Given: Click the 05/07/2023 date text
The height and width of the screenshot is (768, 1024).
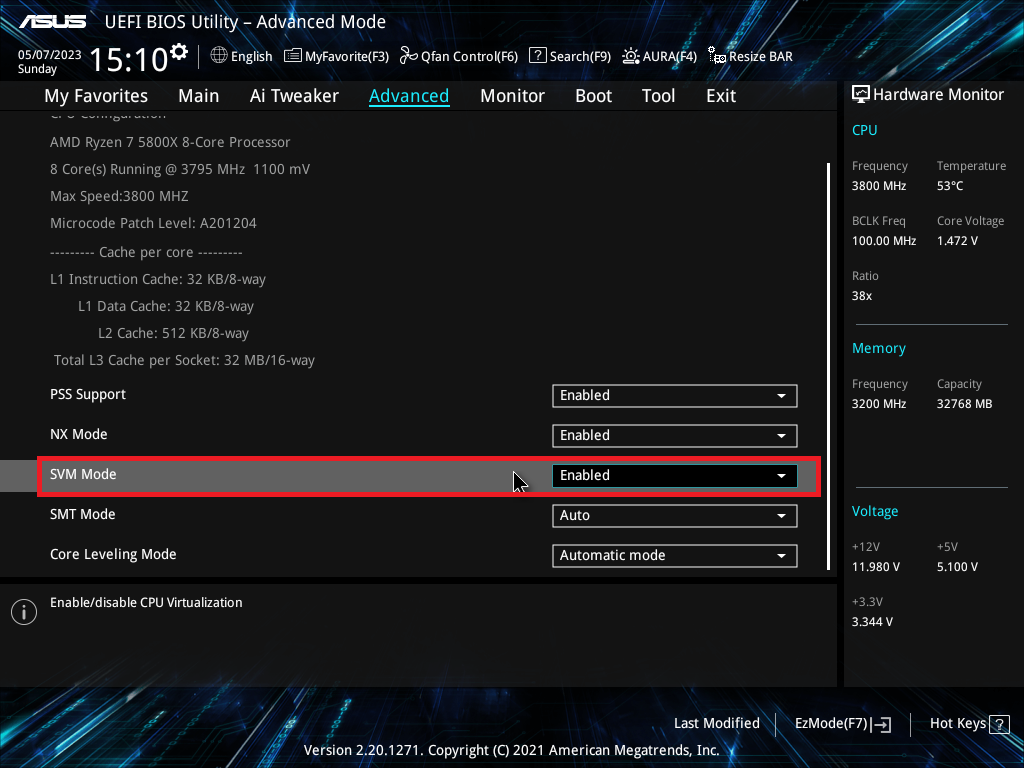Looking at the screenshot, I should click(50, 55).
